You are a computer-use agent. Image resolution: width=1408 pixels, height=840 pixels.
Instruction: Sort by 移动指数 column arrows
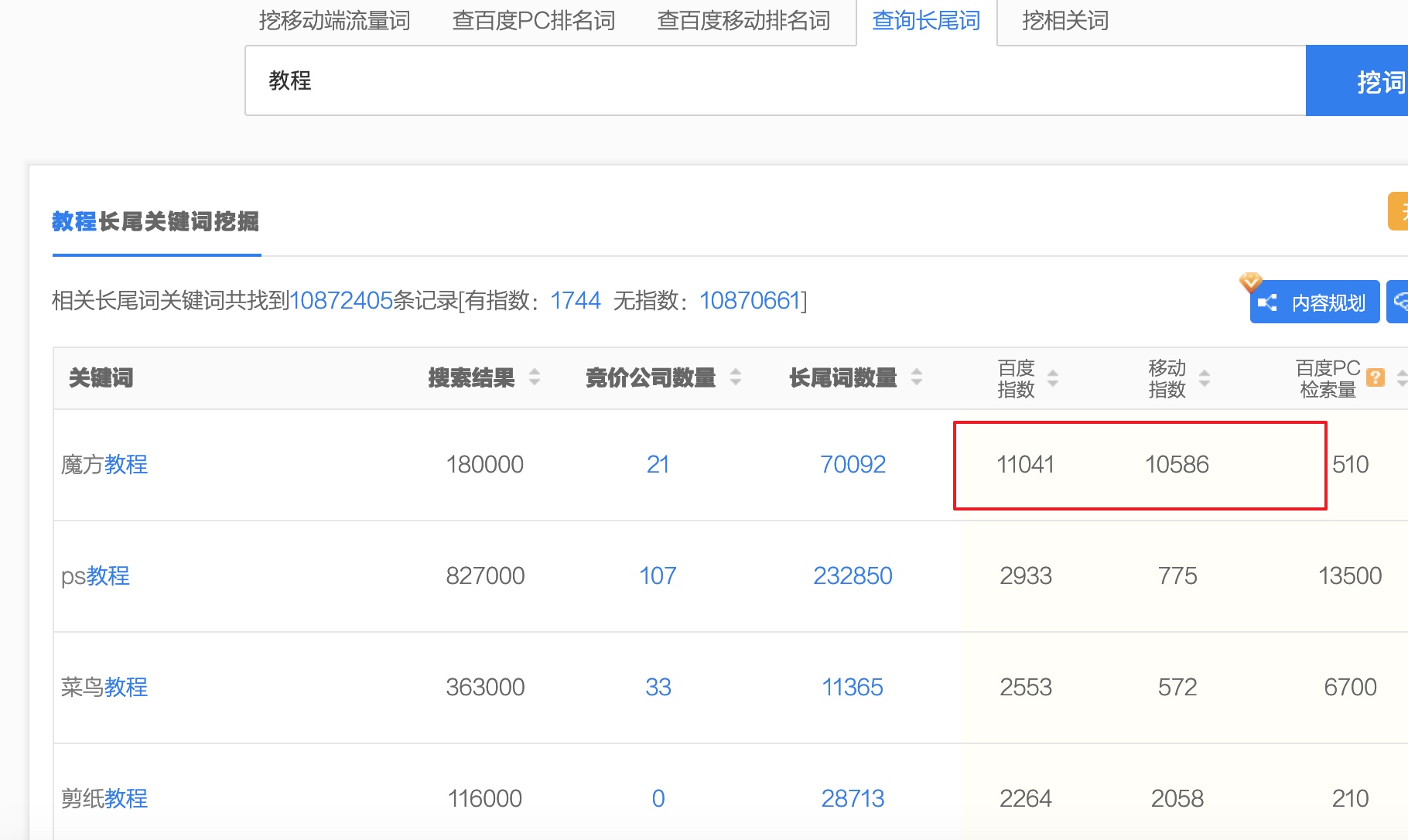point(1205,378)
